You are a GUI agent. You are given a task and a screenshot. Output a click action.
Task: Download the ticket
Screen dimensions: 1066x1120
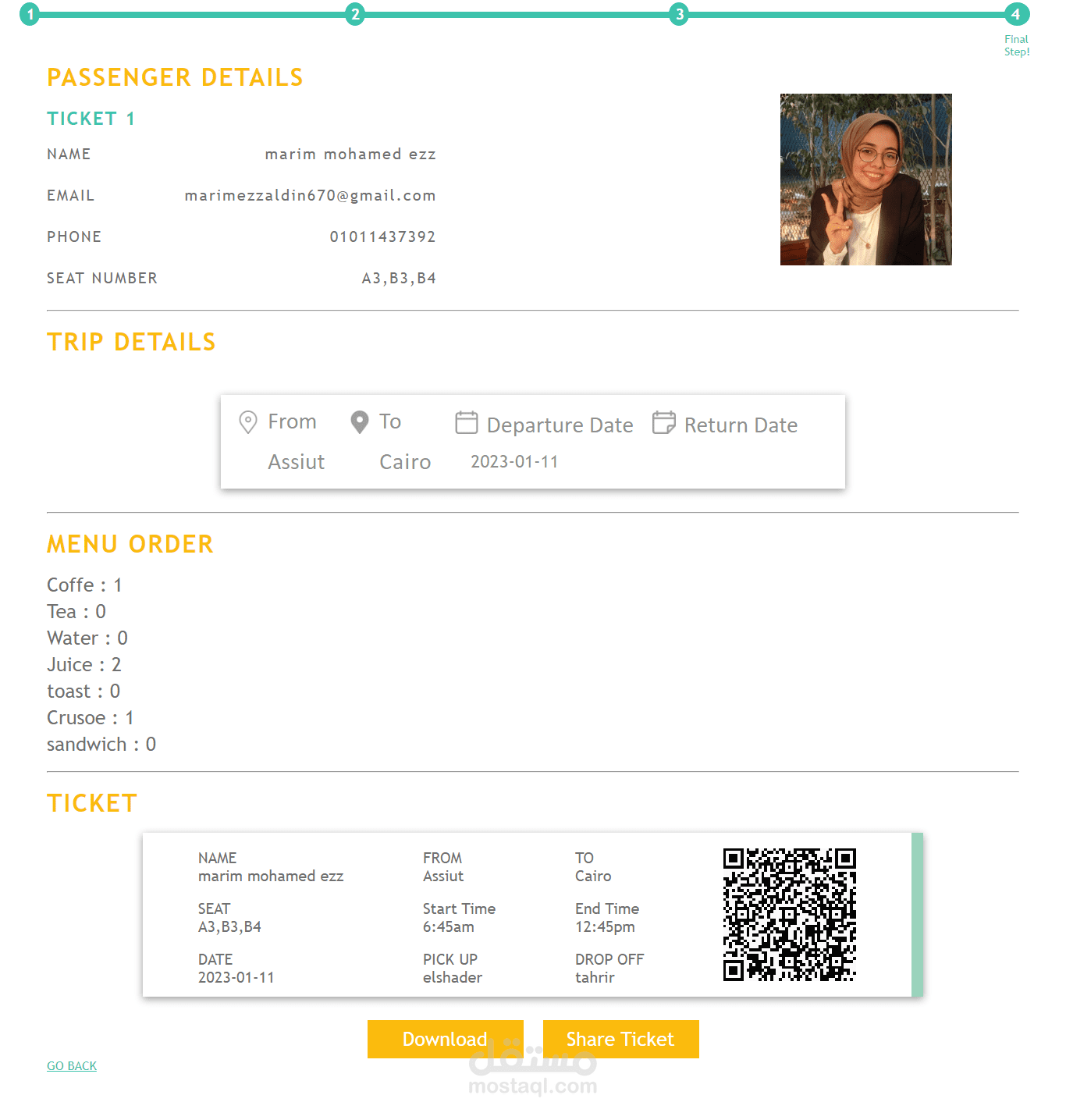pyautogui.click(x=446, y=1039)
